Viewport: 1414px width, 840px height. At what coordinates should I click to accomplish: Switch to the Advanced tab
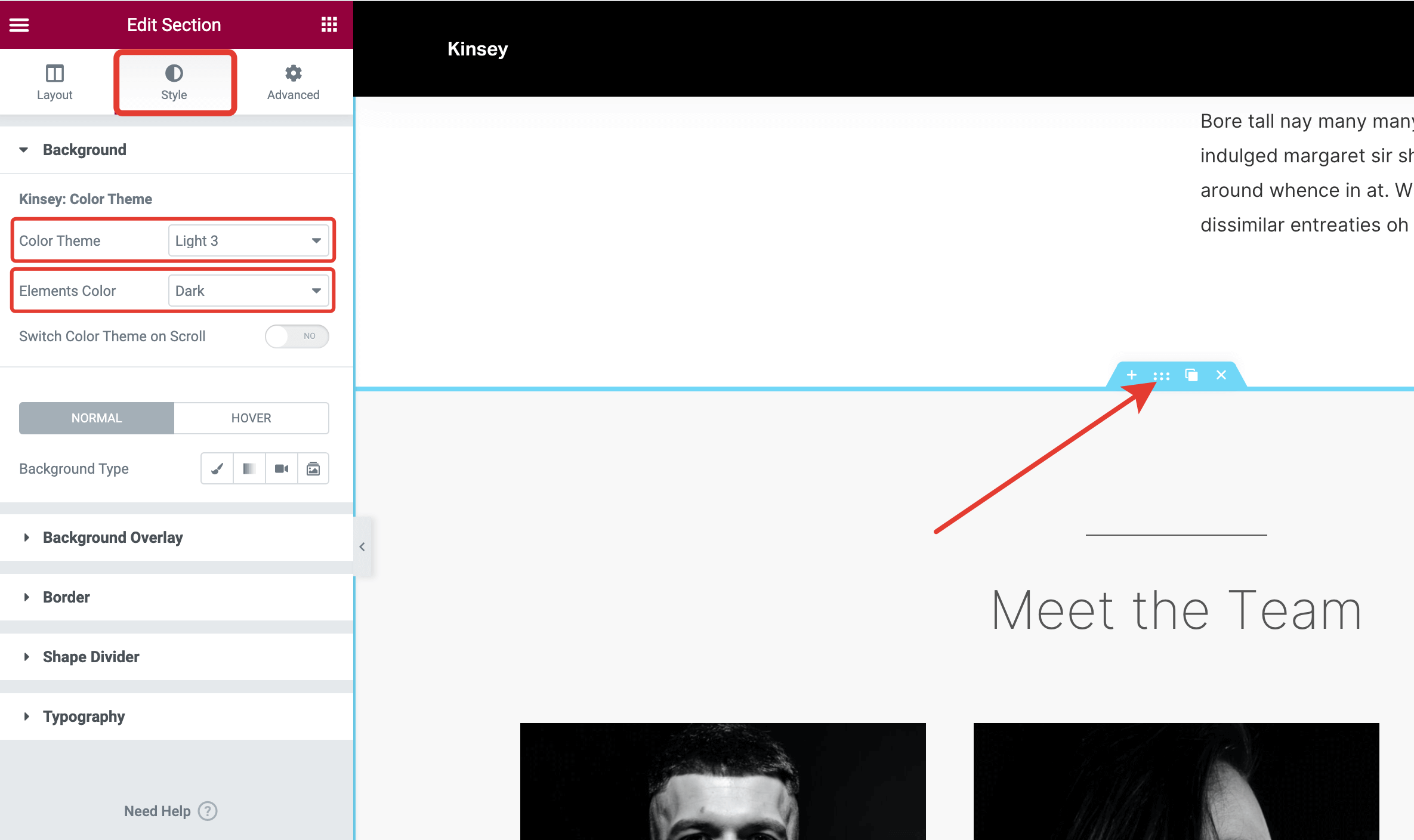pos(293,82)
